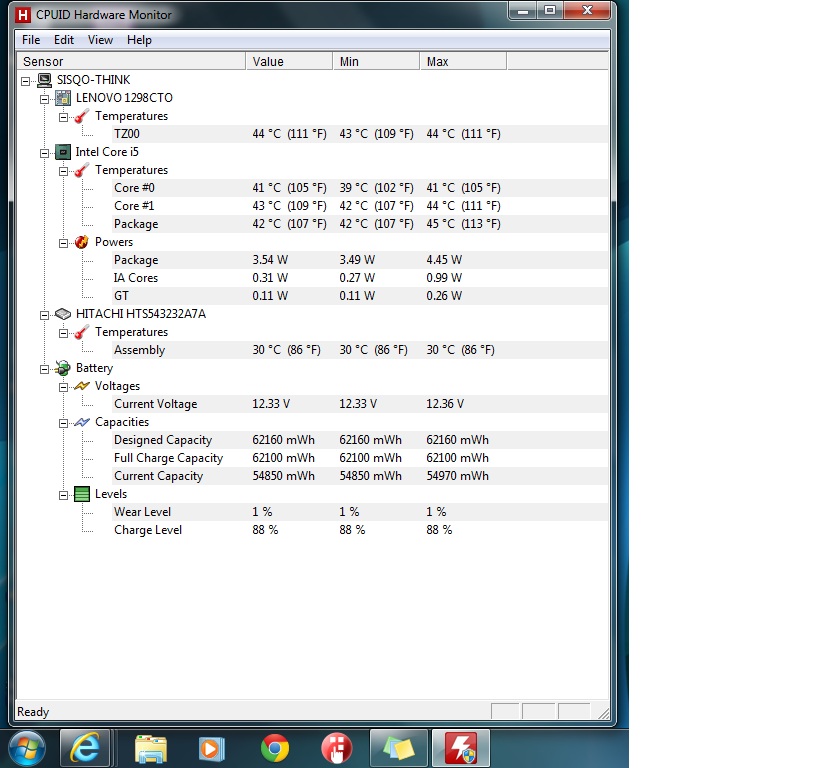The image size is (819, 768).
Task: Select the Current Capacity row
Action: [x=360, y=476]
